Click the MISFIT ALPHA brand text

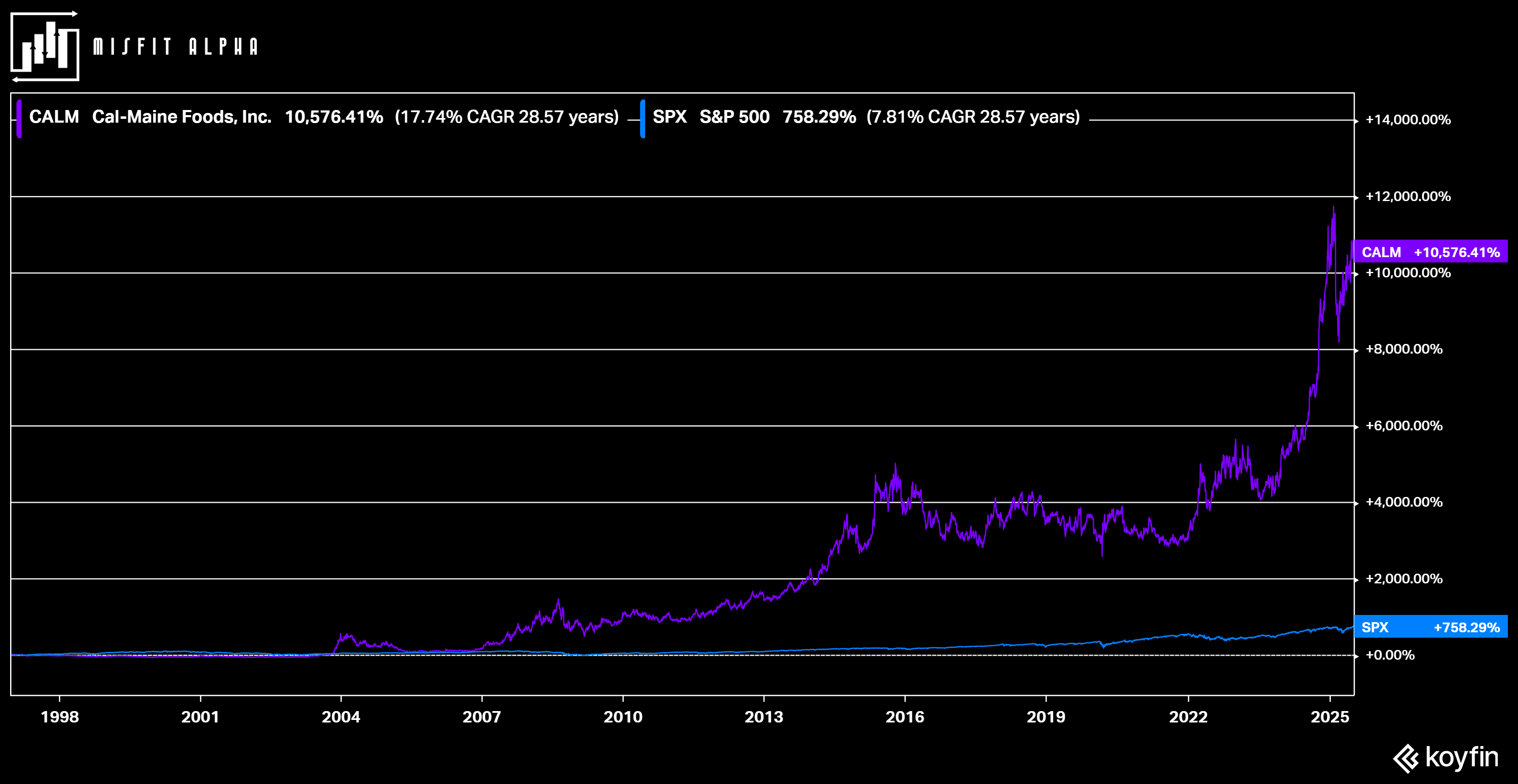click(x=175, y=46)
